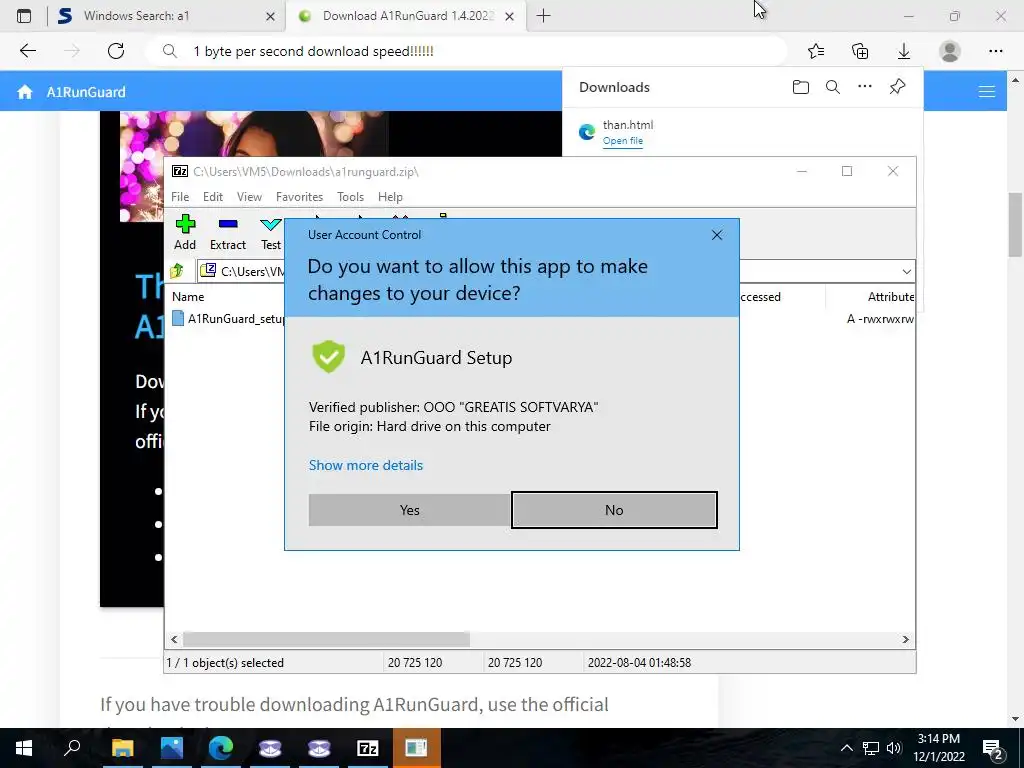This screenshot has width=1024, height=768.
Task: Open the 7-Zip File menu
Action: (x=180, y=197)
